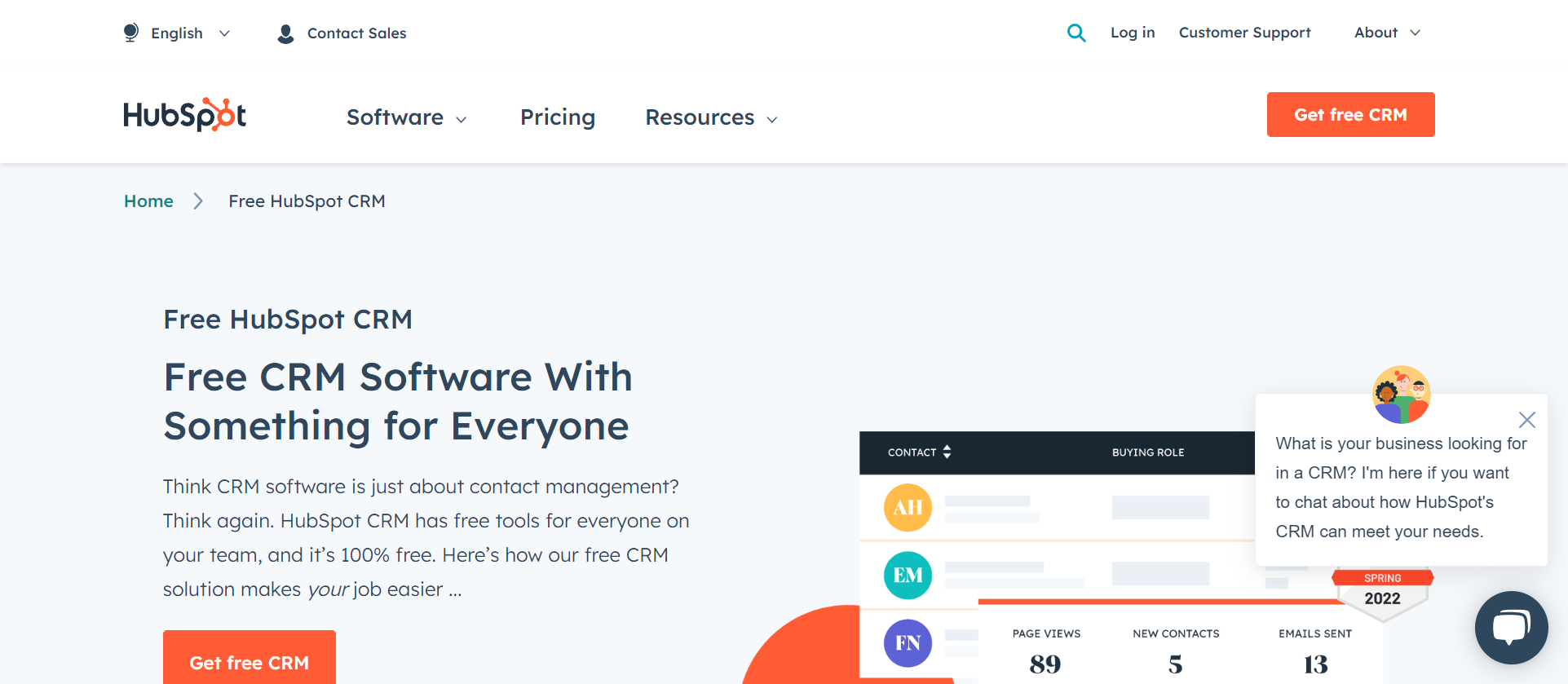Select the FN contact avatar
The image size is (1568, 684).
pyautogui.click(x=908, y=642)
